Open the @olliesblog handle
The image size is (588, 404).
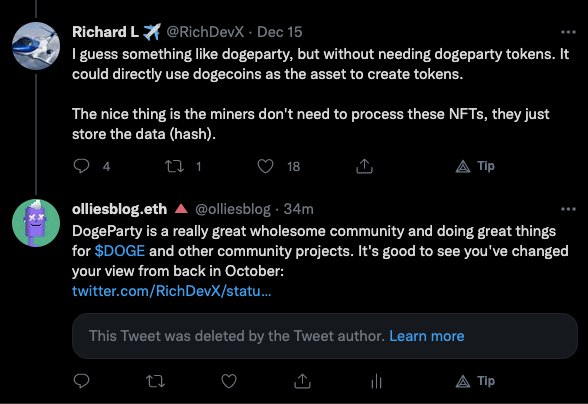pyautogui.click(x=232, y=209)
